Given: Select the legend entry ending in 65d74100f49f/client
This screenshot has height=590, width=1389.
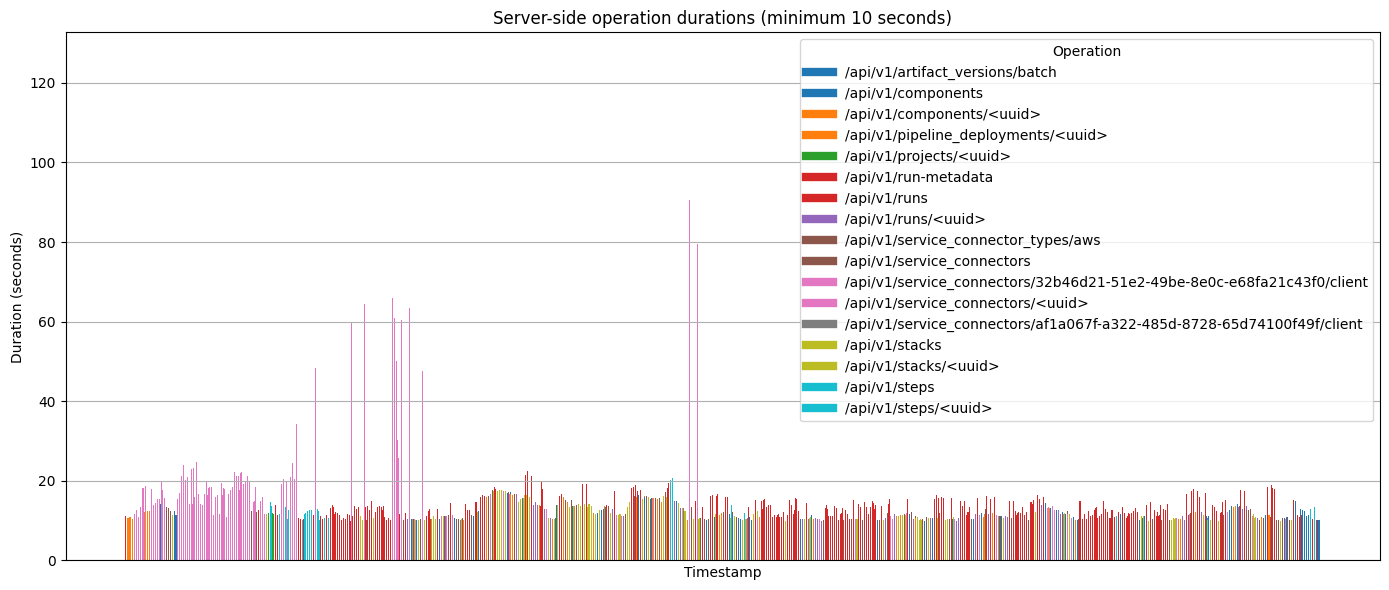Looking at the screenshot, I should click(1103, 324).
